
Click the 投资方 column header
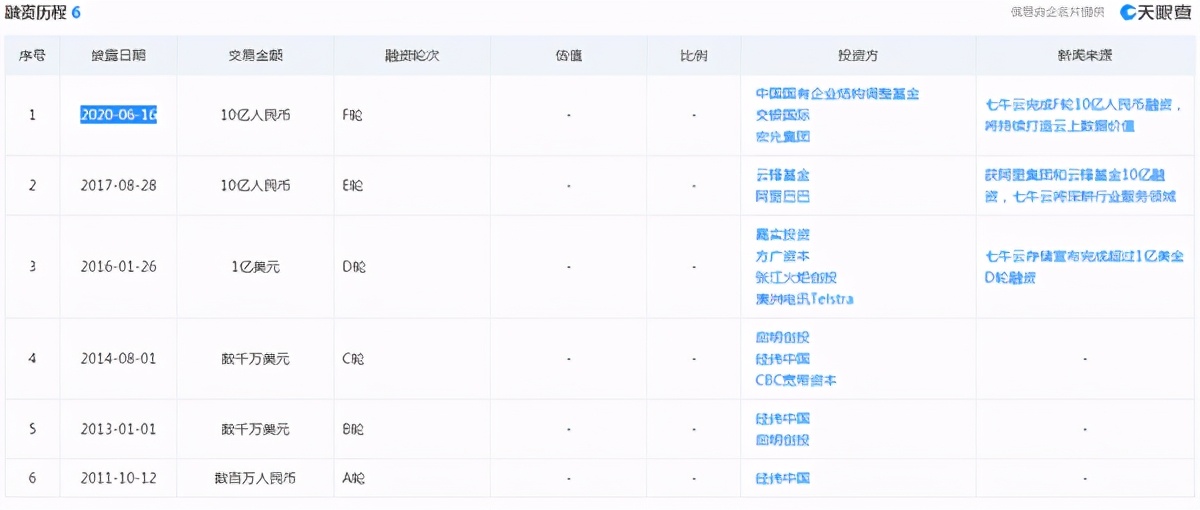858,56
